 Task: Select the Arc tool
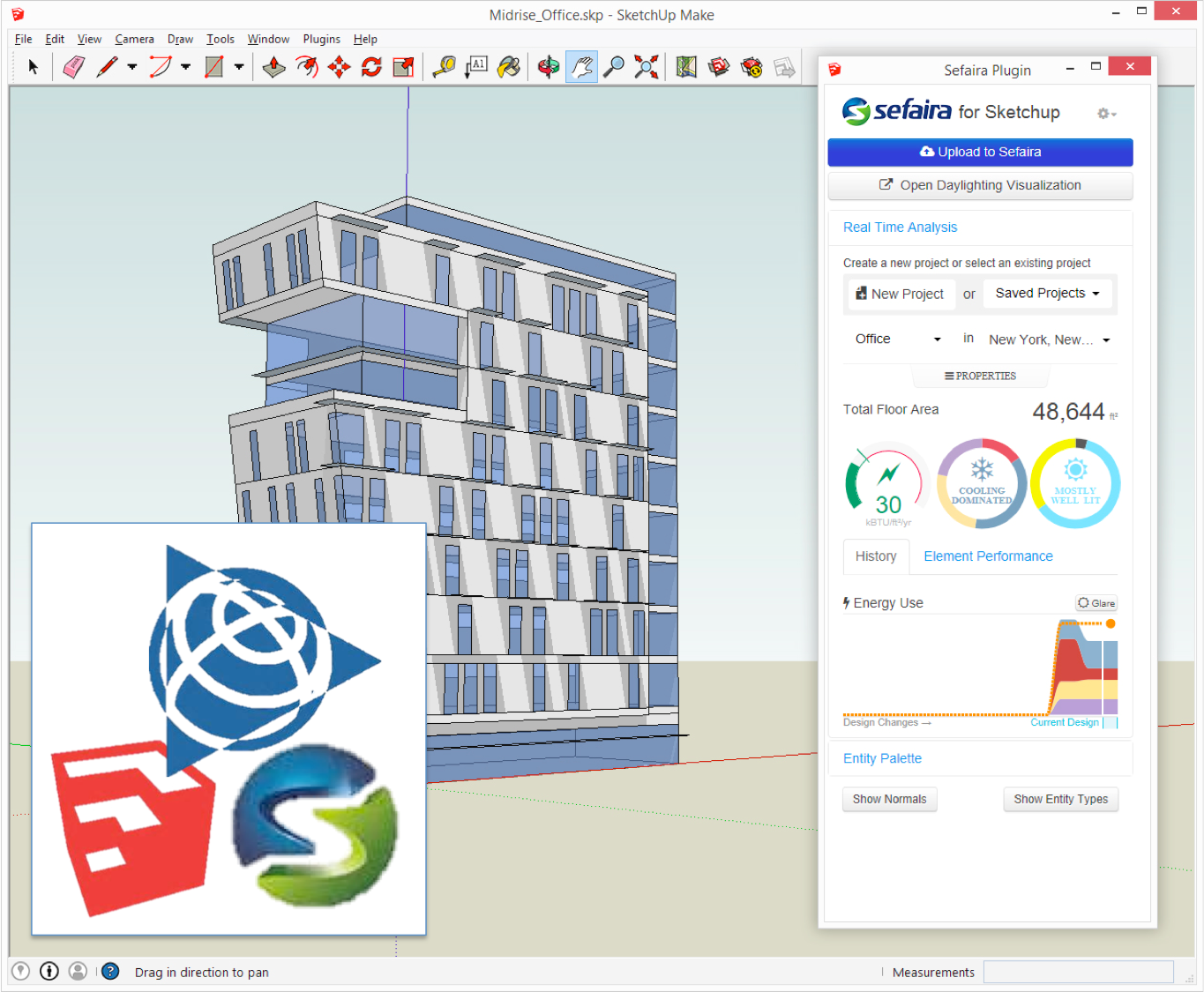(x=161, y=67)
